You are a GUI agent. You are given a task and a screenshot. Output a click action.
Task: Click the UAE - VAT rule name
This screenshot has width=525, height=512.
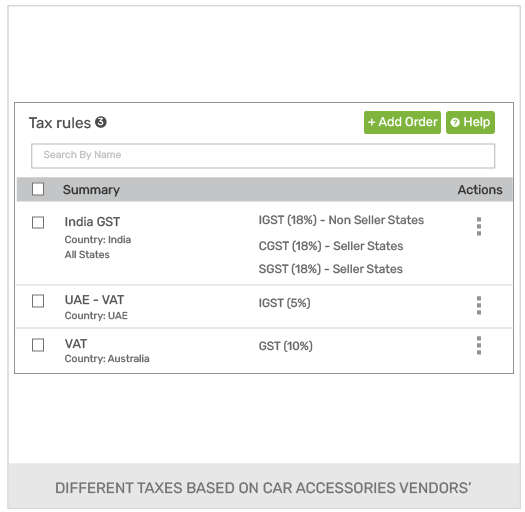94,300
